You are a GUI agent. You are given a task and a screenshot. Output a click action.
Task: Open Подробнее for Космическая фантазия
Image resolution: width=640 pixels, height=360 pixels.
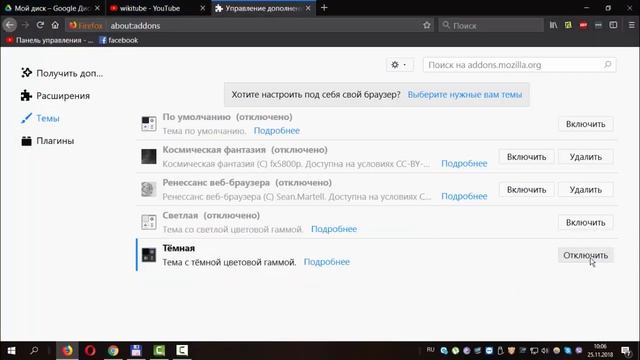click(464, 163)
